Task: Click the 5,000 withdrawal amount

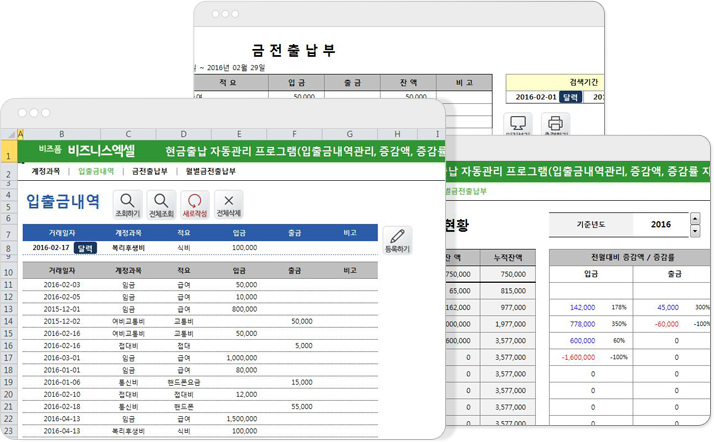Action: 304,346
